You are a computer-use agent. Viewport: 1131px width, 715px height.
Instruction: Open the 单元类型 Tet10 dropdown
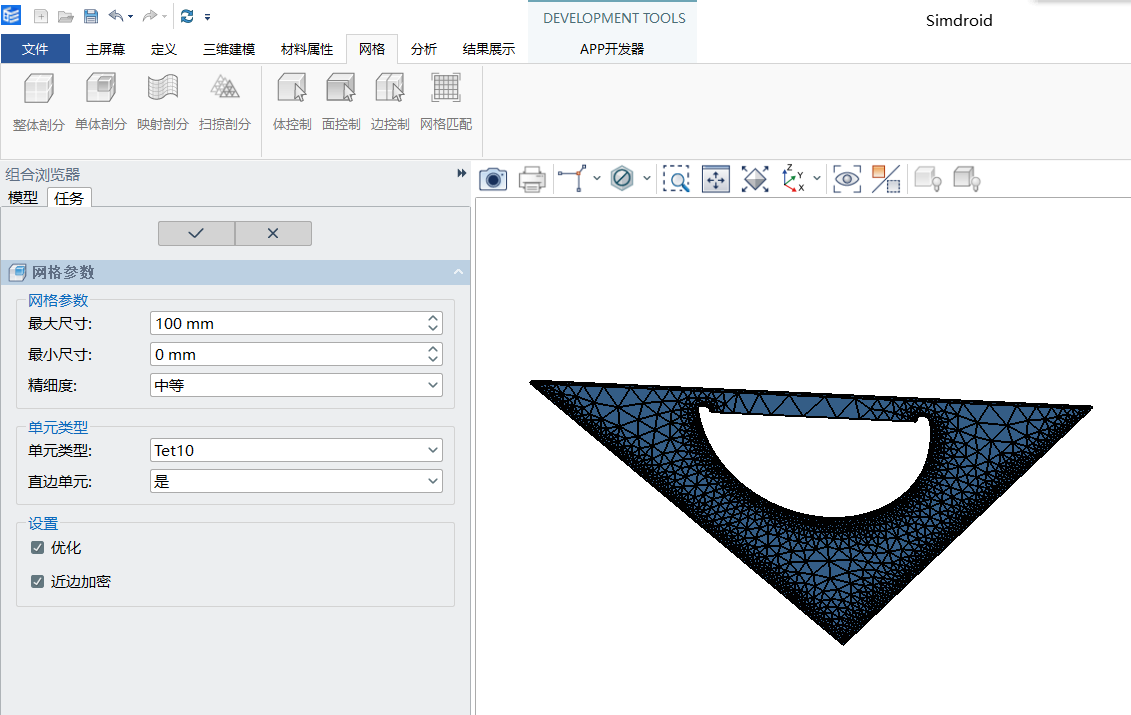coord(296,450)
